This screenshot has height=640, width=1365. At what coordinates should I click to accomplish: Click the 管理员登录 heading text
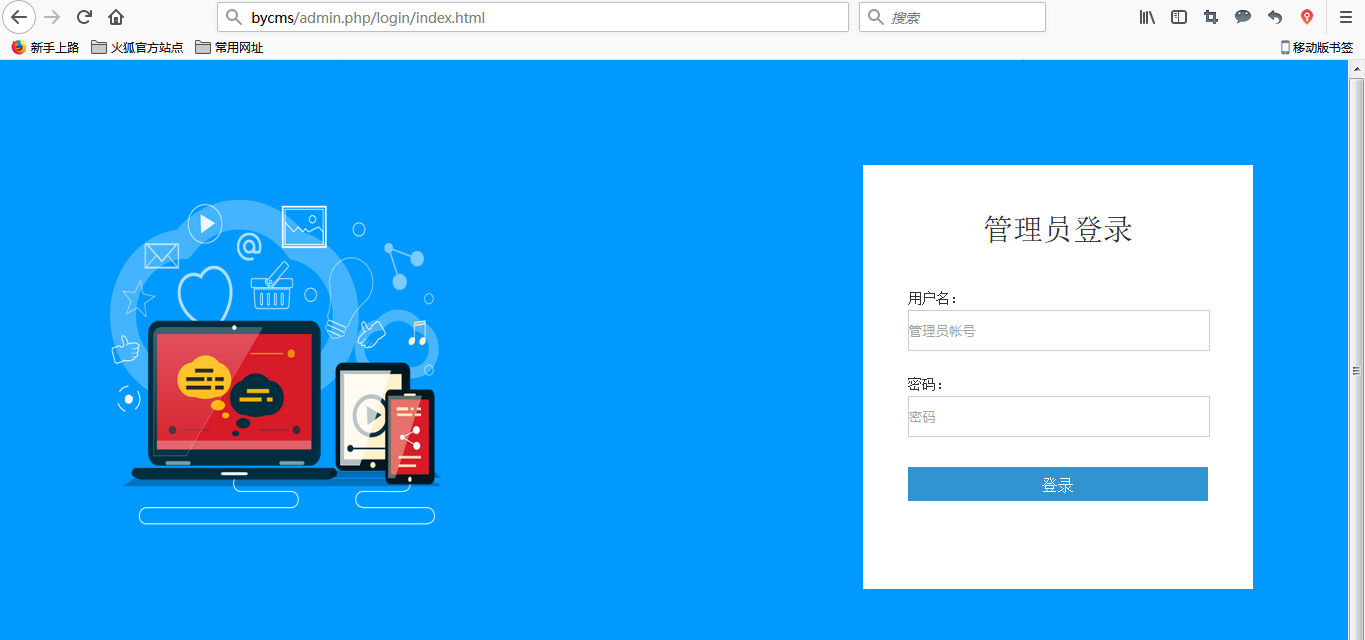1058,229
